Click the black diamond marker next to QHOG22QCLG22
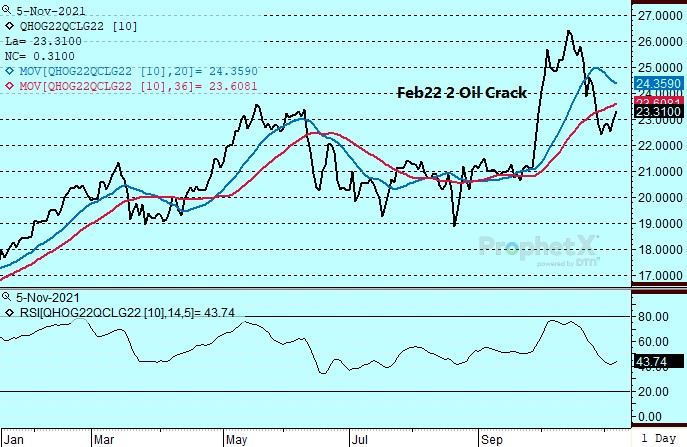687x447 pixels. (9, 24)
